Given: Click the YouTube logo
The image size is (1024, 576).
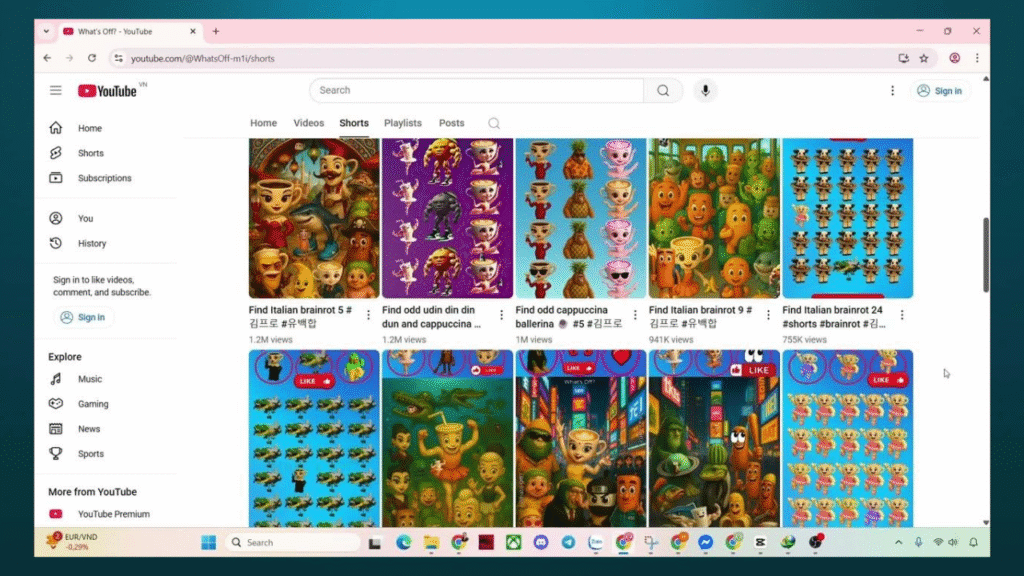Looking at the screenshot, I should click(107, 91).
